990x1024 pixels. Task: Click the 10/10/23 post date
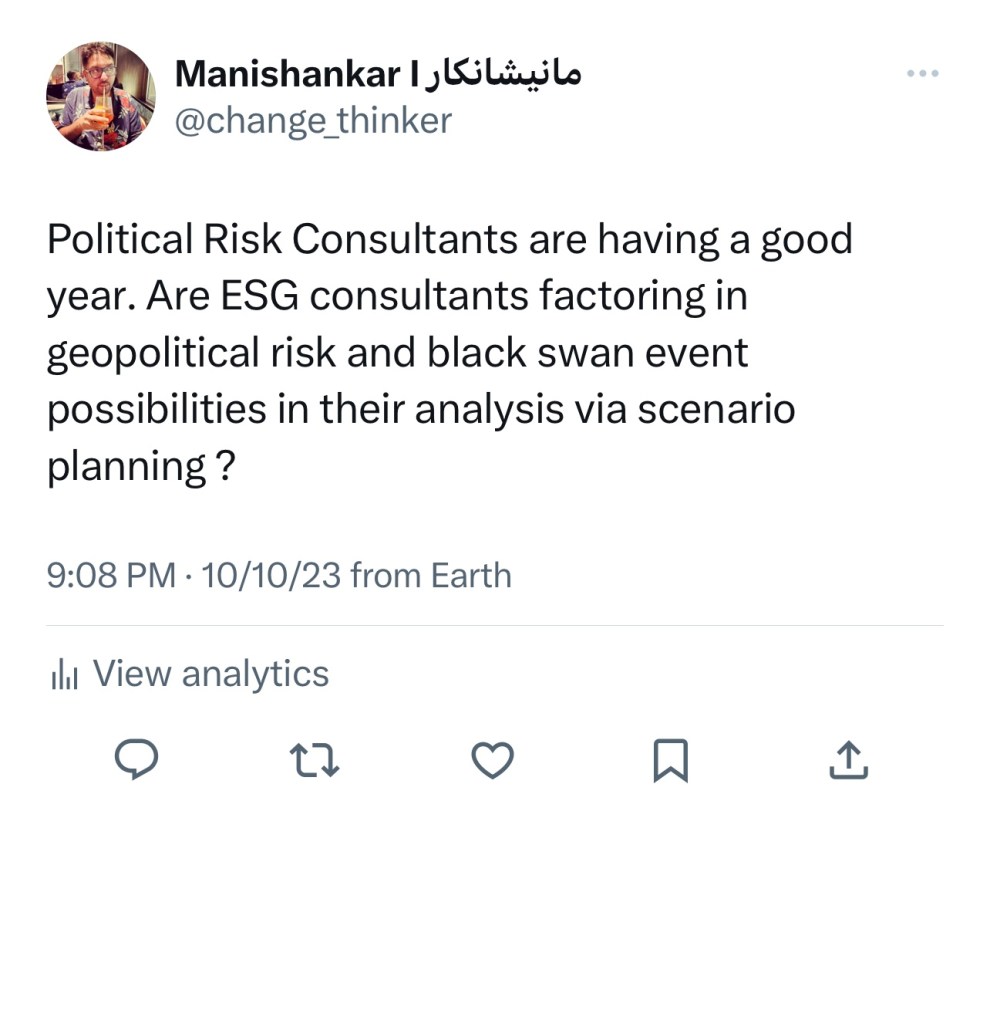click(271, 576)
